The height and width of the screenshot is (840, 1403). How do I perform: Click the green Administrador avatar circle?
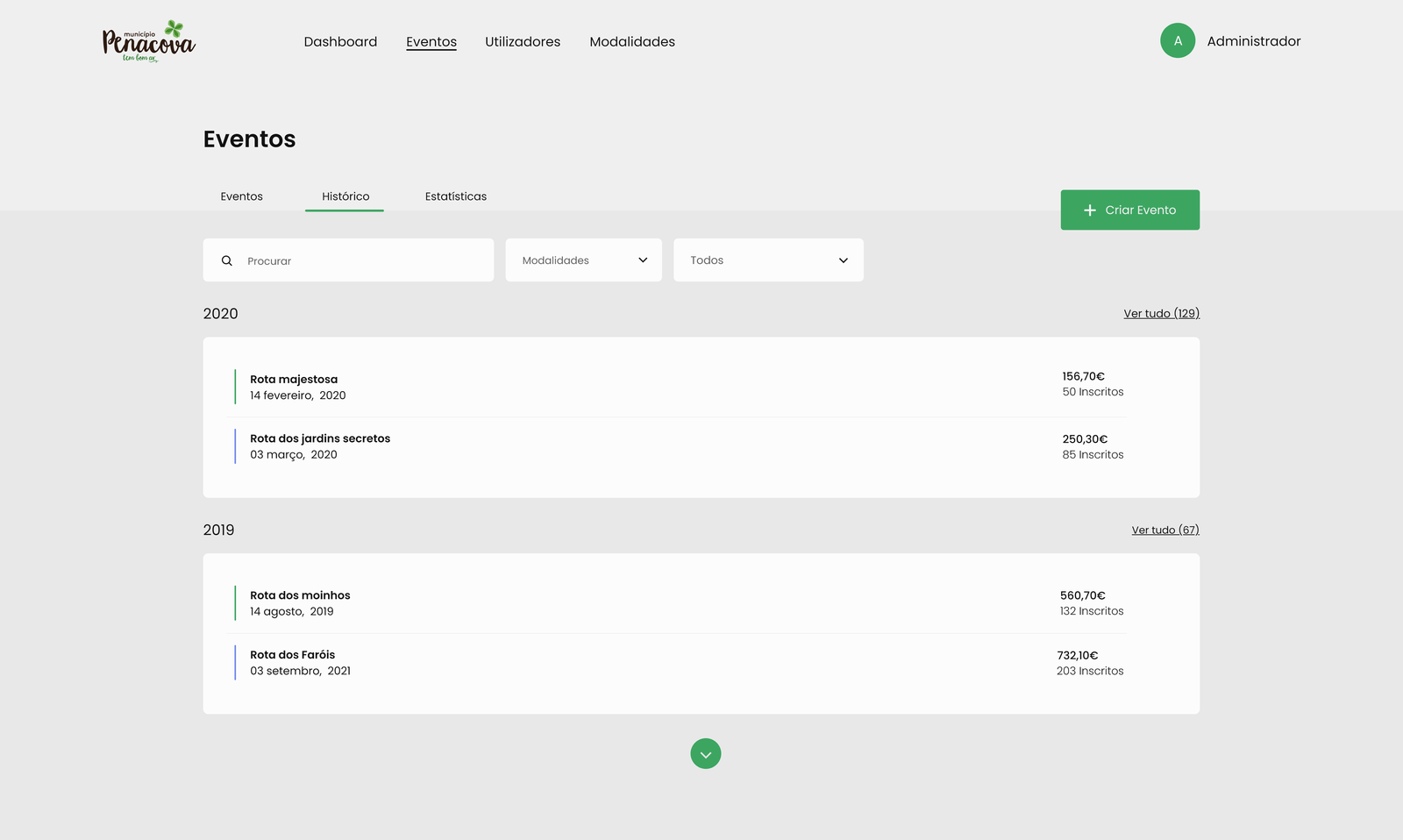coord(1177,41)
